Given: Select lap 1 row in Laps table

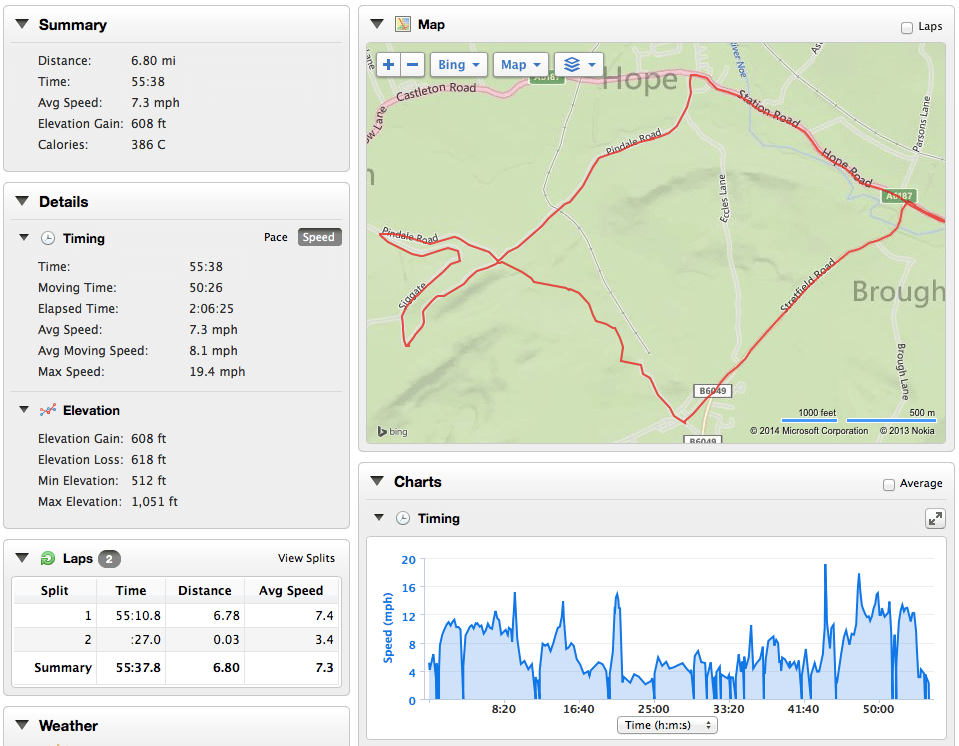Looking at the screenshot, I should tap(176, 615).
